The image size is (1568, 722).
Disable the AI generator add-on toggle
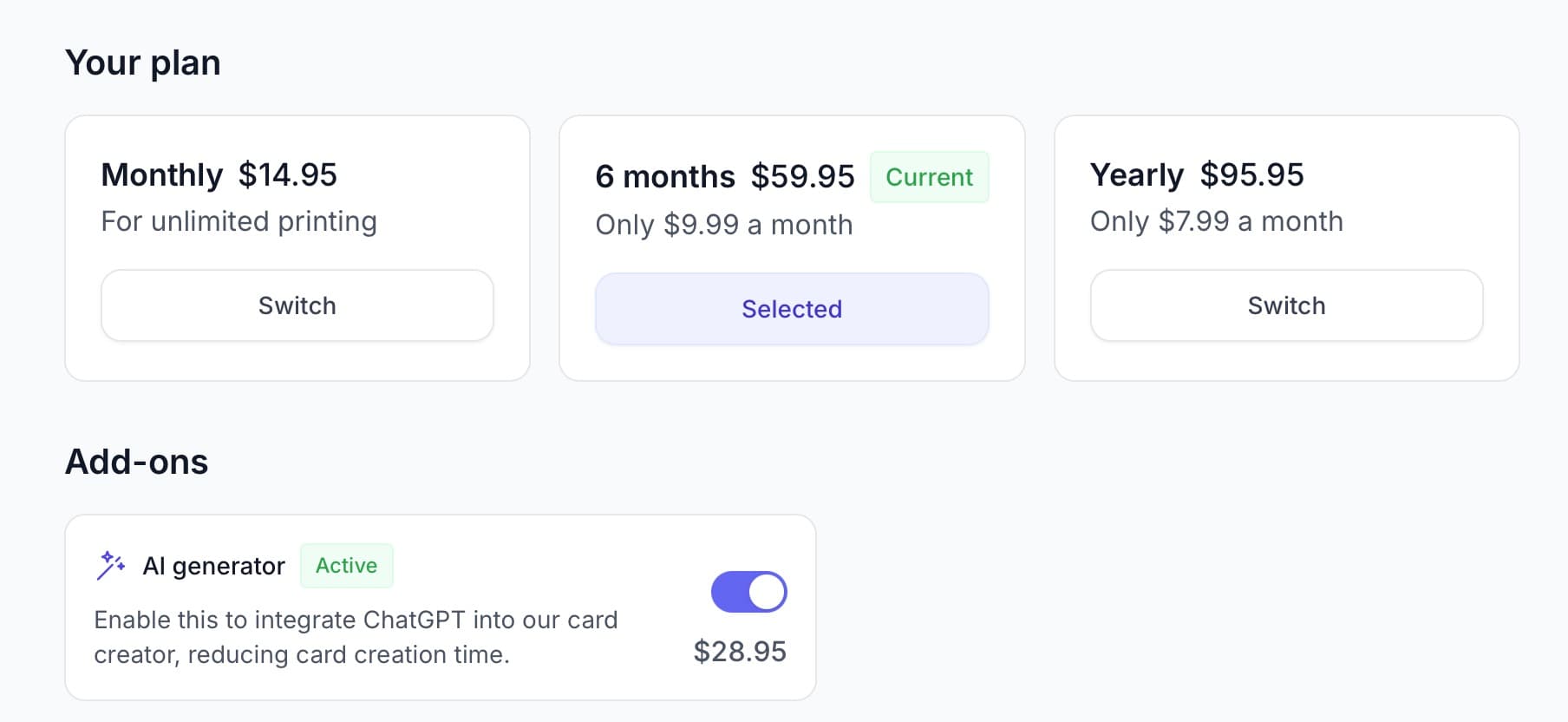(748, 592)
